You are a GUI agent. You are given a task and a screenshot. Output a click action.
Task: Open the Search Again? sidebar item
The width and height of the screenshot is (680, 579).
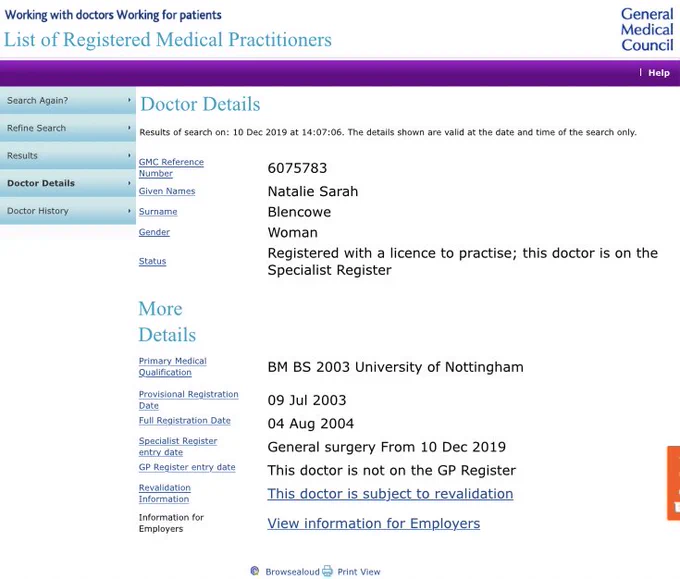68,100
